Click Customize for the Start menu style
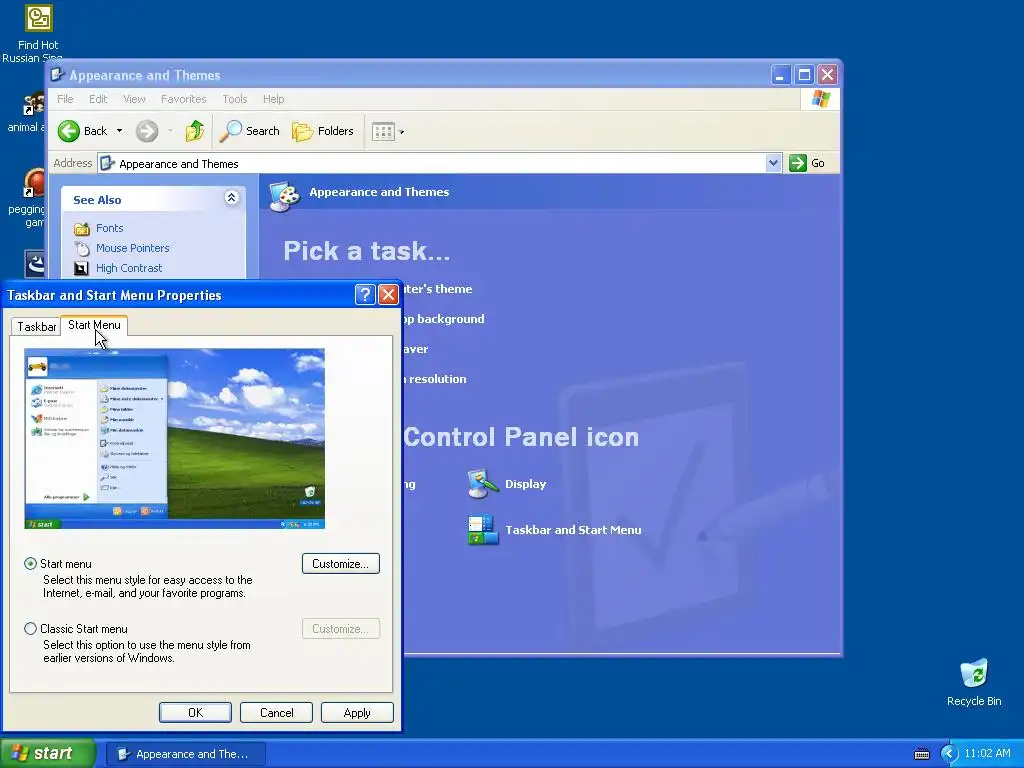This screenshot has width=1024, height=768. [341, 564]
